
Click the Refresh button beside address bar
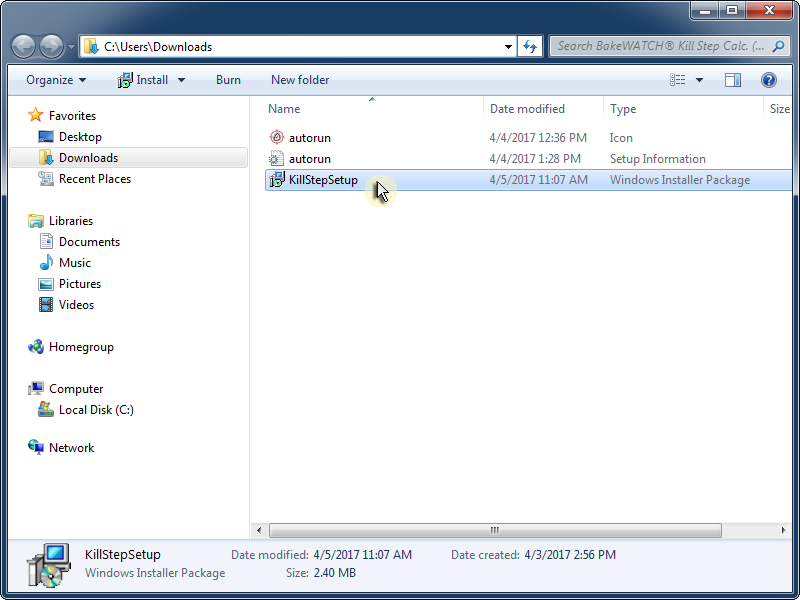pos(530,46)
